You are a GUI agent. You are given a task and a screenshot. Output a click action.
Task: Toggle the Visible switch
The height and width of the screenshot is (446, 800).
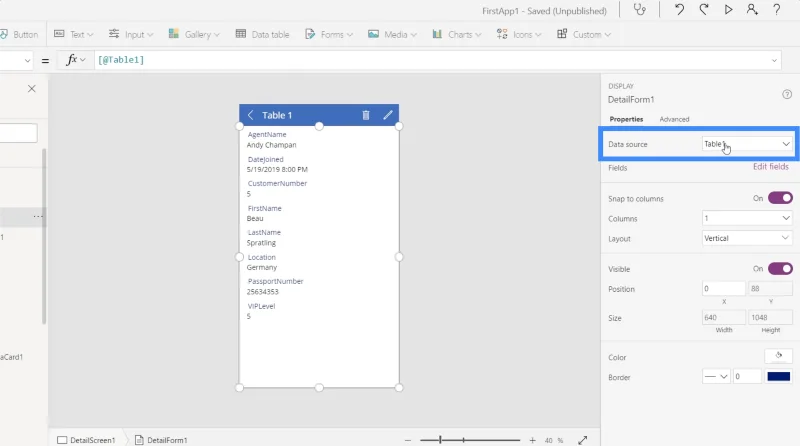pos(780,269)
